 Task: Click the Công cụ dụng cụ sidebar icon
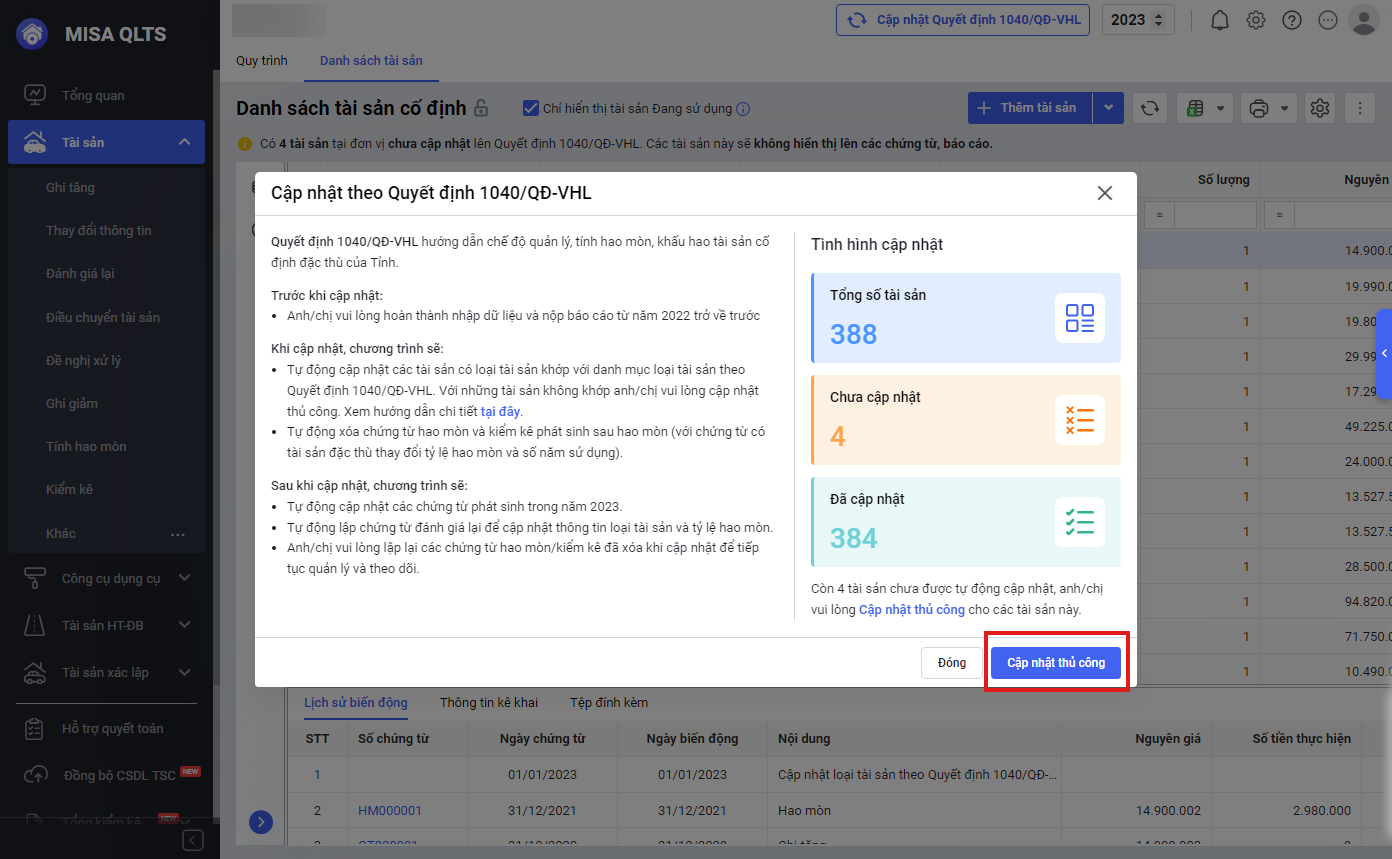35,578
